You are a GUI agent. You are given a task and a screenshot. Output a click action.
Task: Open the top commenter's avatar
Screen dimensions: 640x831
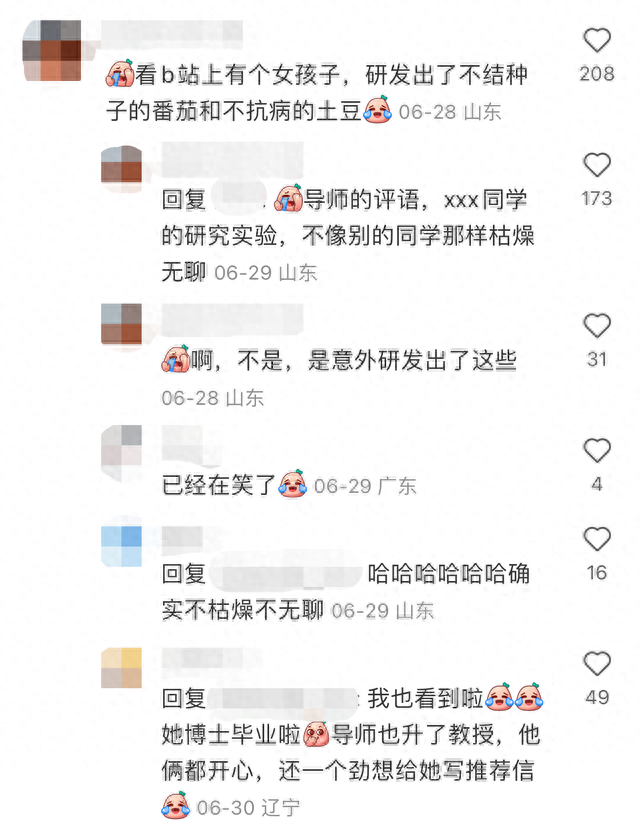[52, 50]
